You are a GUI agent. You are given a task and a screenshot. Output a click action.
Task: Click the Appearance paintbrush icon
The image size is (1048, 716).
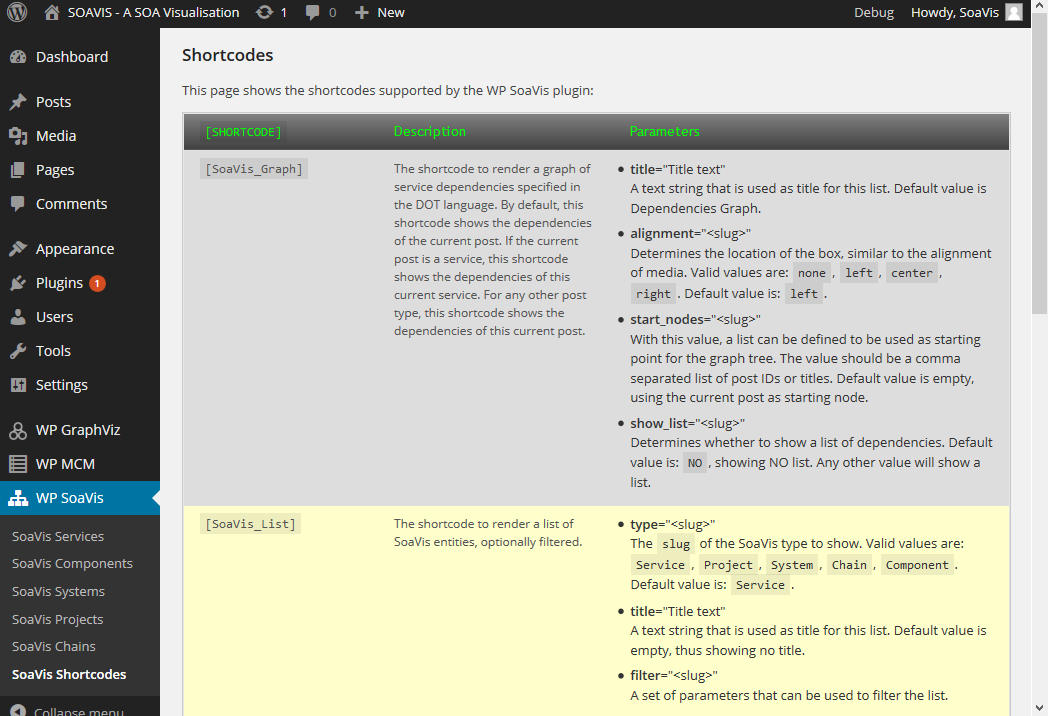(x=18, y=249)
